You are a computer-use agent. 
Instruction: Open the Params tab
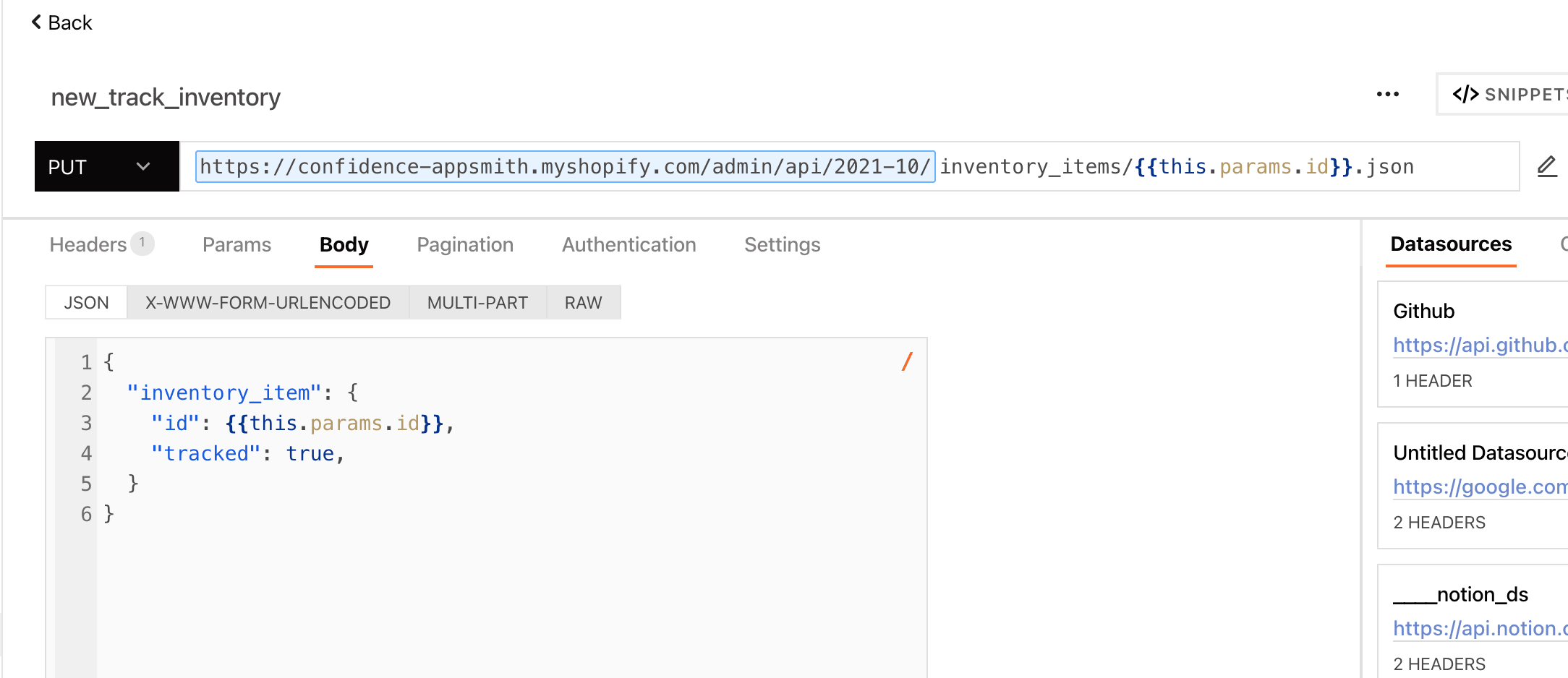pyautogui.click(x=237, y=245)
